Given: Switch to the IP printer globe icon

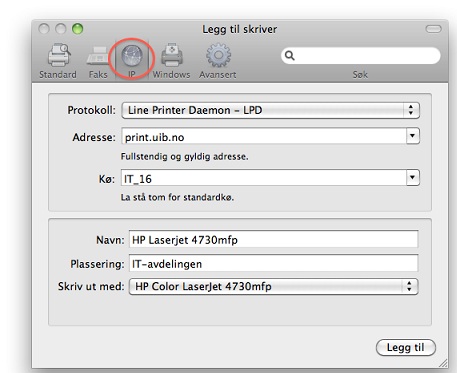Looking at the screenshot, I should coord(132,55).
